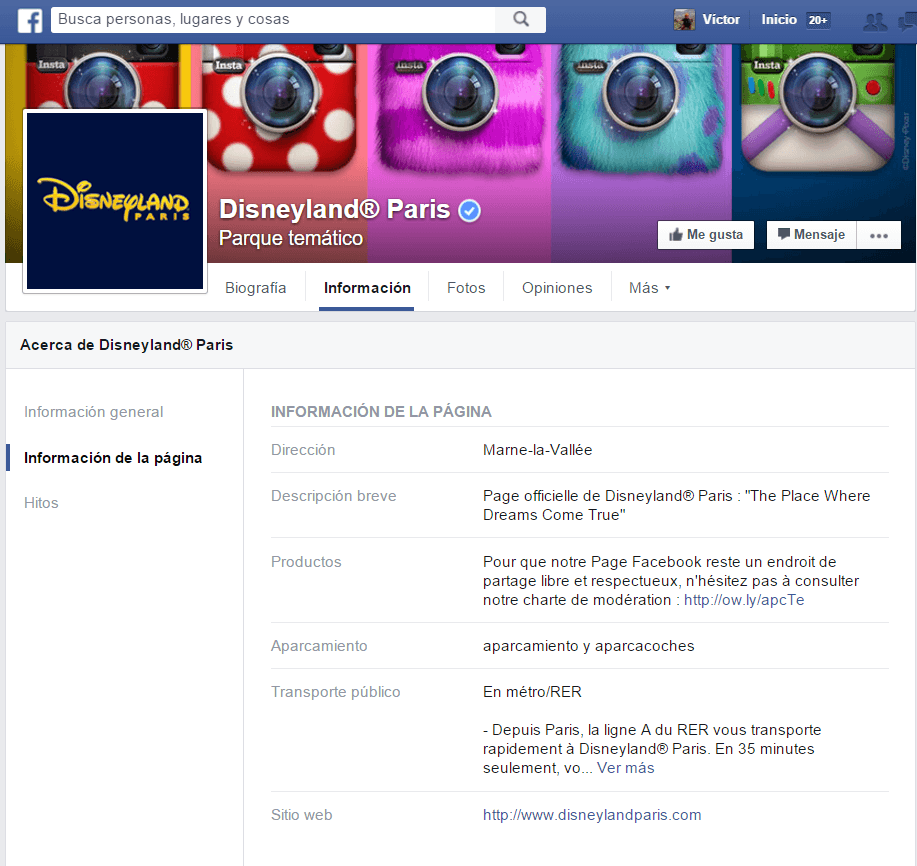Expand transport text with Ver más
Viewport: 917px width, 866px height.
(625, 768)
